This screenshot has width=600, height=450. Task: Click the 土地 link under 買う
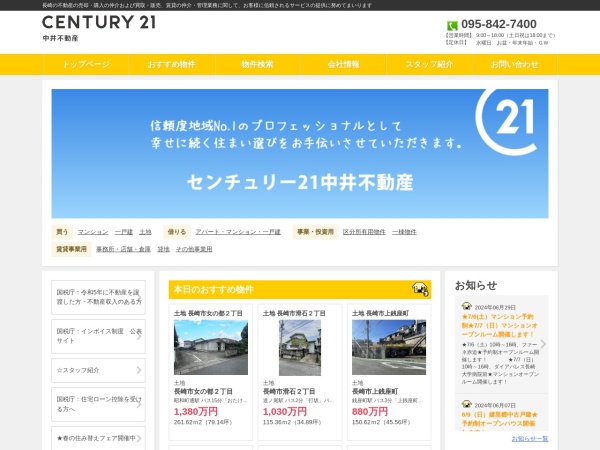click(x=145, y=232)
